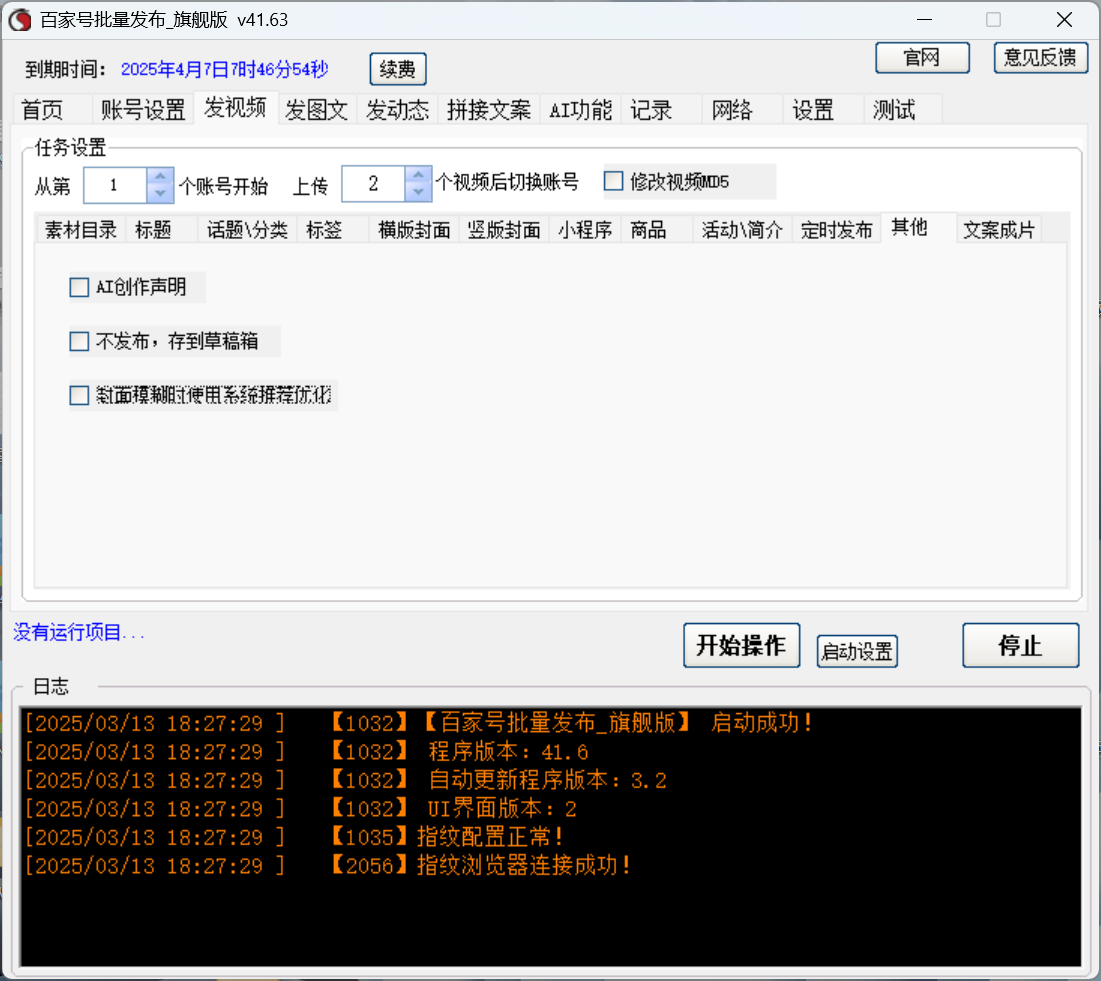The width and height of the screenshot is (1101, 981).
Task: Click the 续费 renew button
Action: tap(398, 69)
